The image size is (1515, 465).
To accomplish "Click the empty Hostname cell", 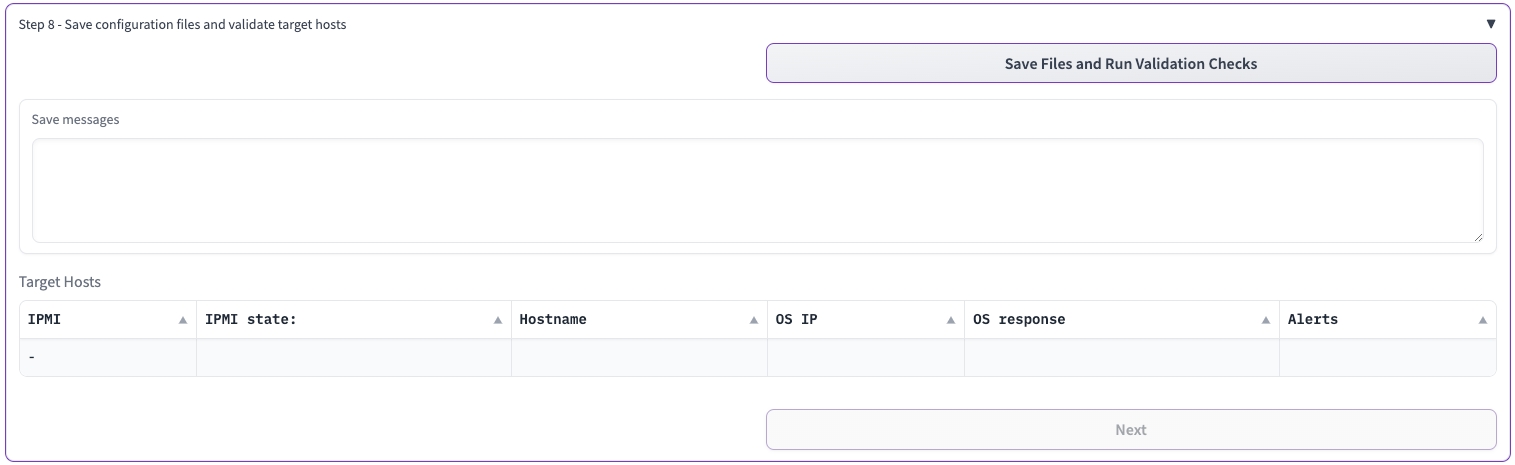I will click(639, 358).
